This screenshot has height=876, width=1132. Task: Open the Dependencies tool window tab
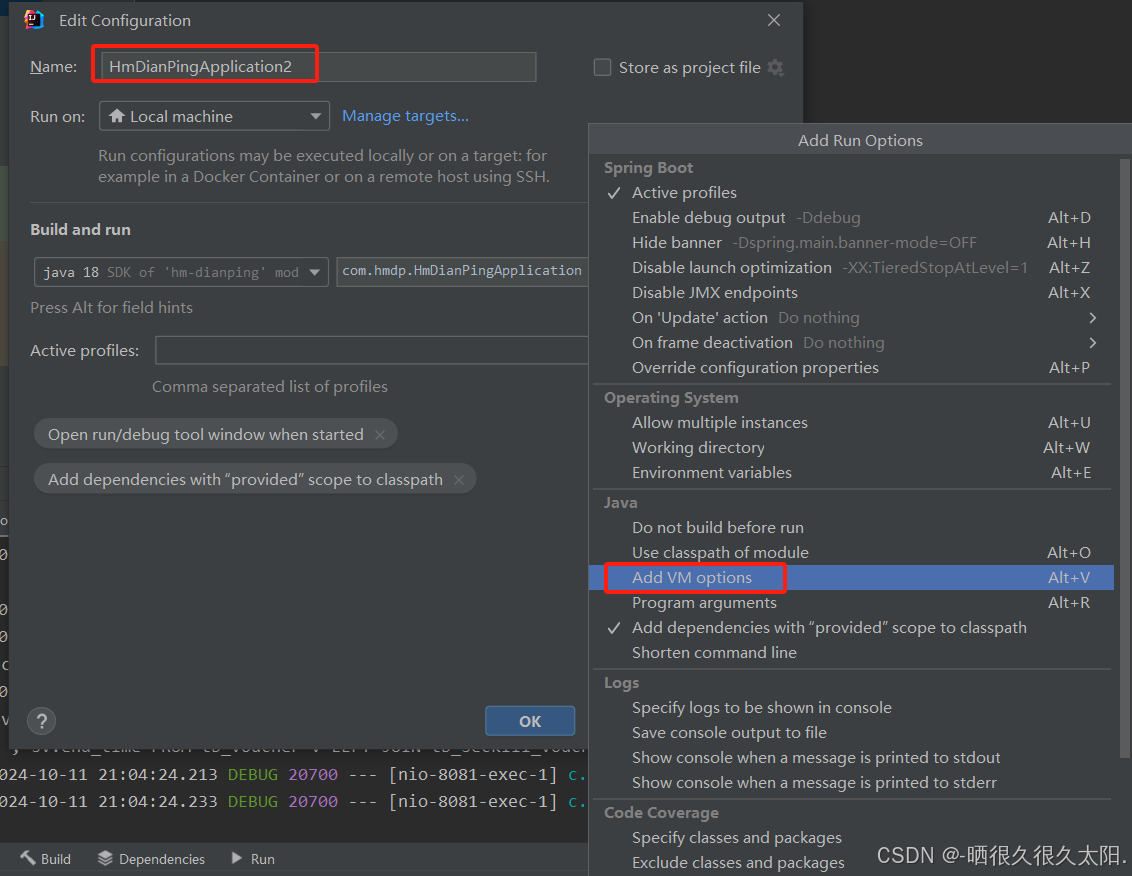[x=152, y=859]
